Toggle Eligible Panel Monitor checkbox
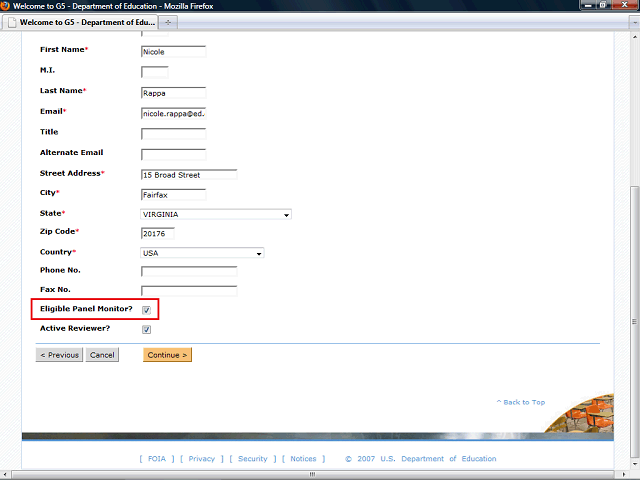640x480 pixels. click(x=147, y=310)
